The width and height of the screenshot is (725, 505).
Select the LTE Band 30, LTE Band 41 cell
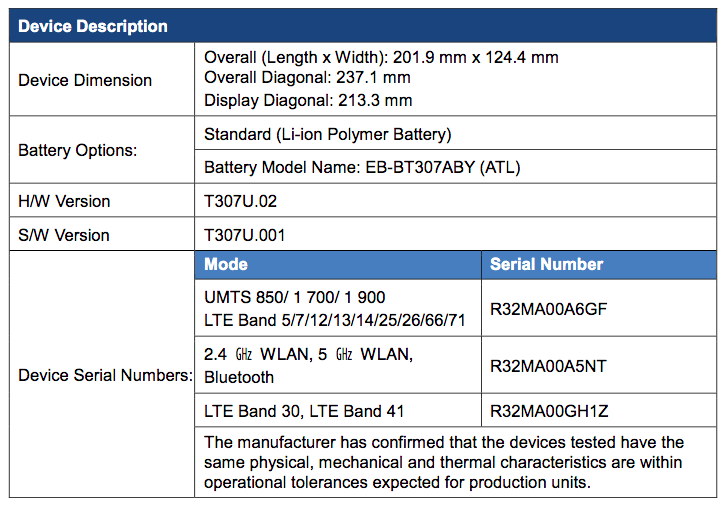click(304, 411)
